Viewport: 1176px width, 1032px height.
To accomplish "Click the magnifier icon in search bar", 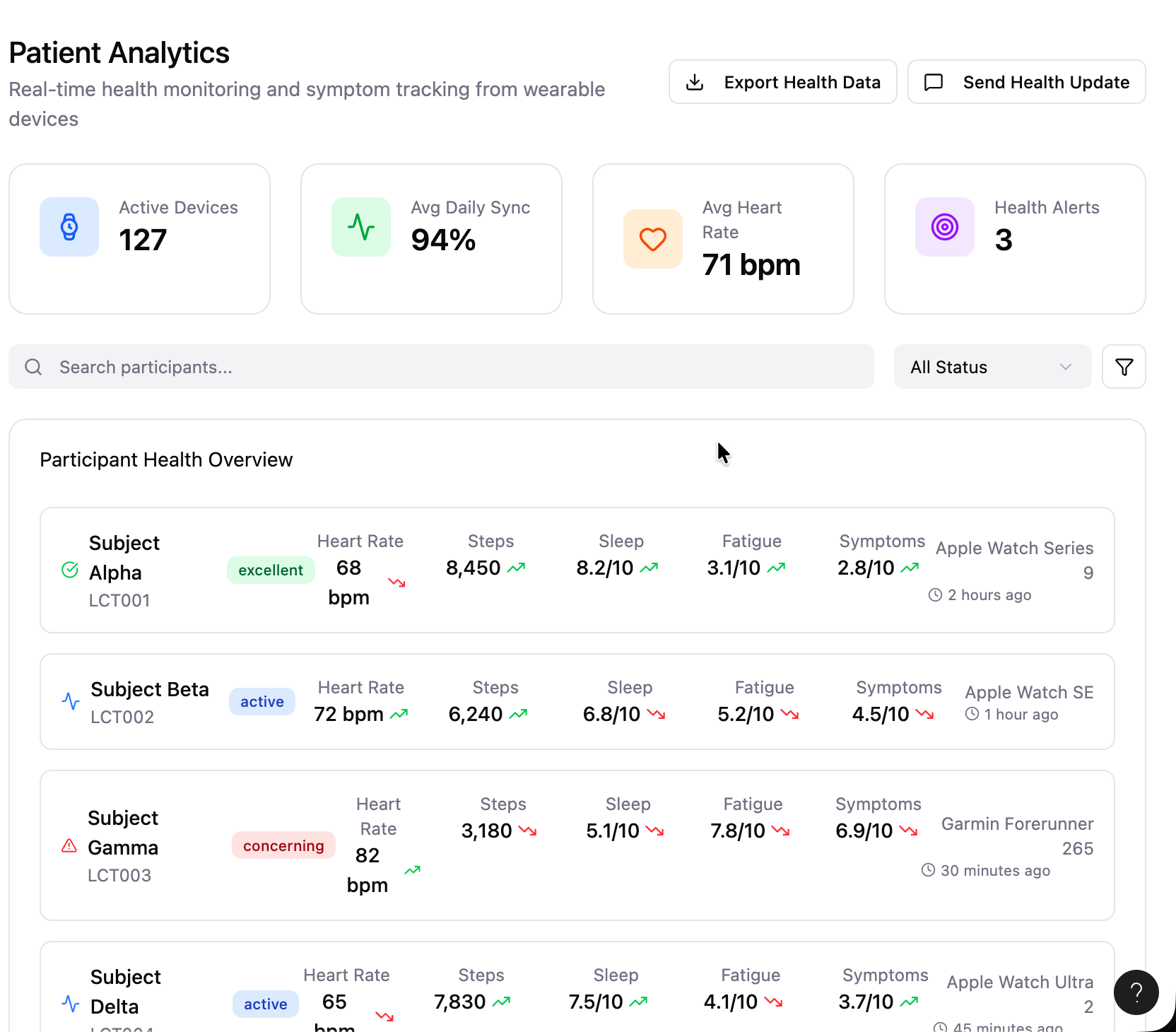I will point(33,367).
